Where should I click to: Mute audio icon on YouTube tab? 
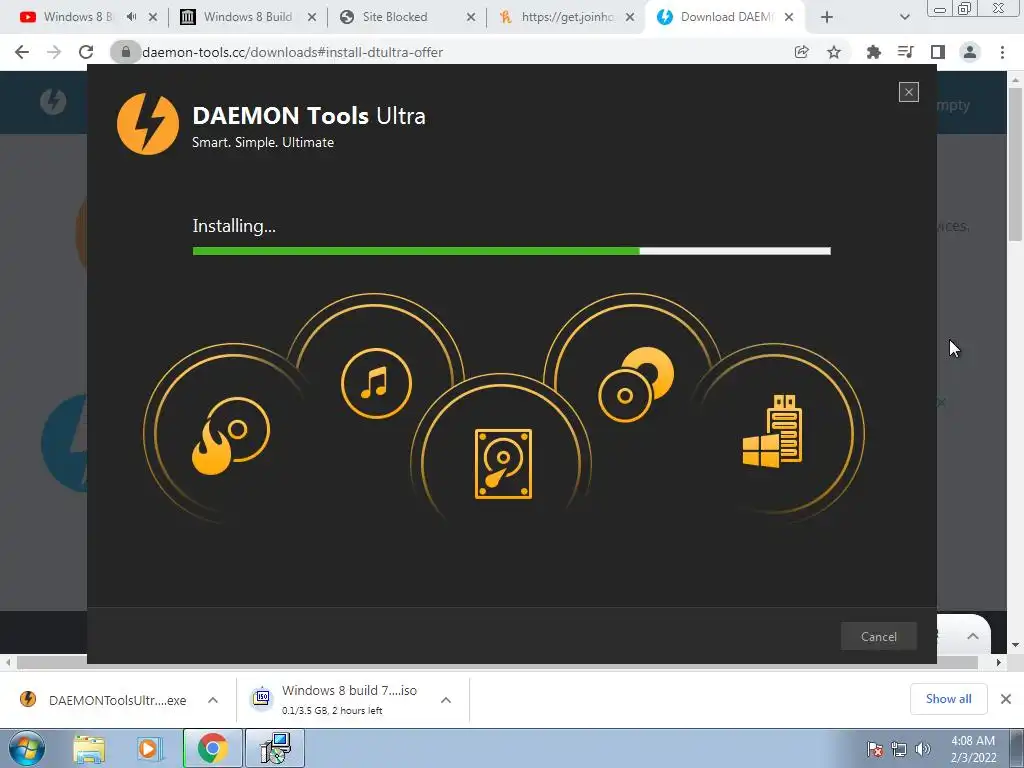click(x=131, y=17)
